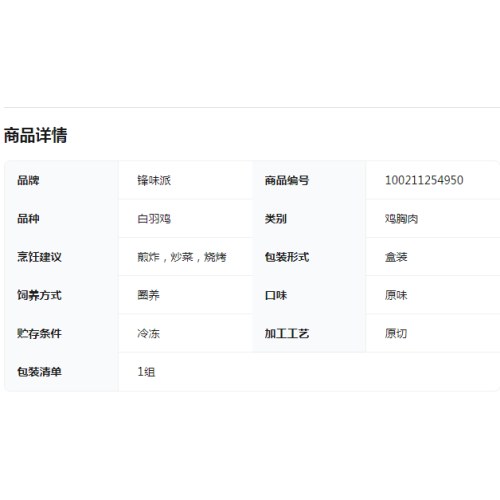Select the 类别 label
Screen dimensions: 500x500
point(276,219)
